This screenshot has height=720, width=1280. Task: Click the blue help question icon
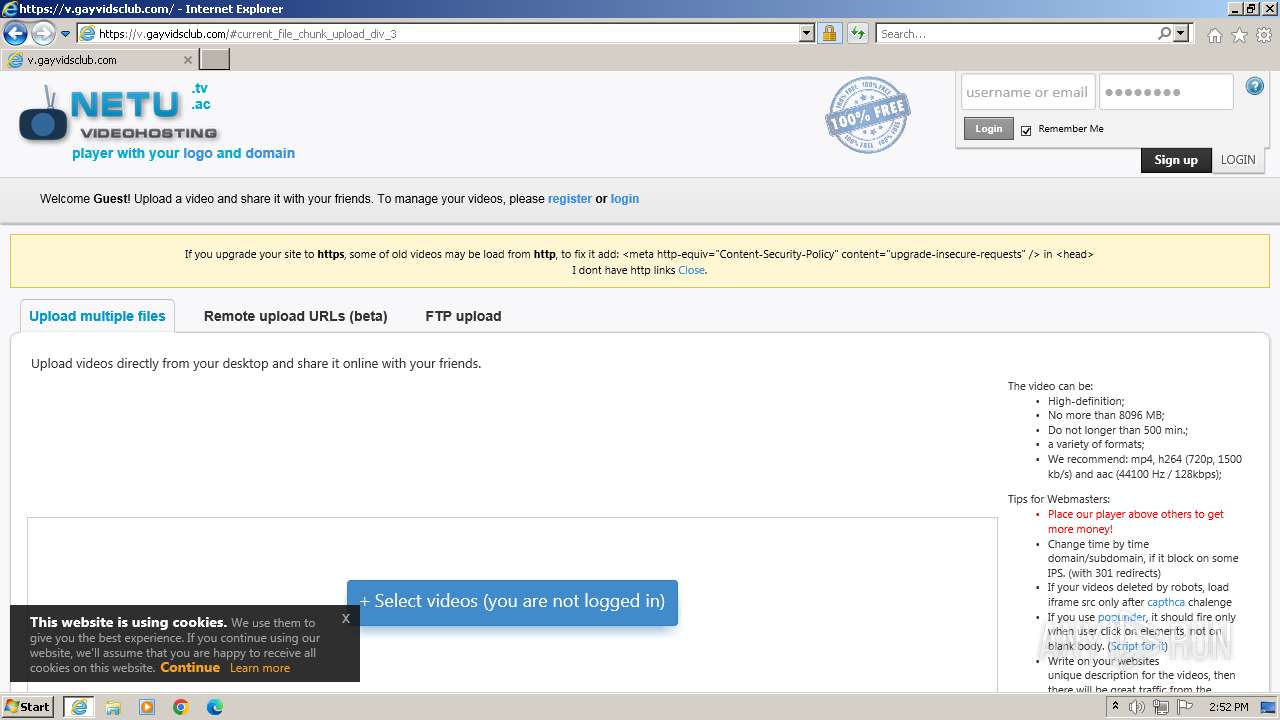(x=1255, y=87)
